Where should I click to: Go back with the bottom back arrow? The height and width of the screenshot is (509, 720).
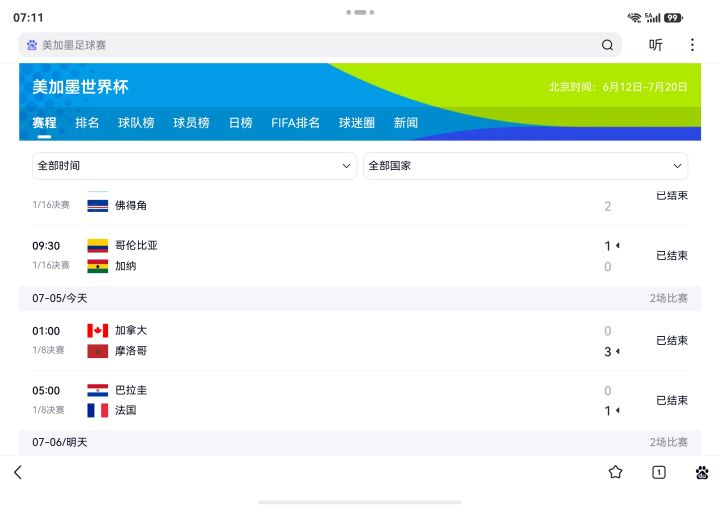(18, 472)
